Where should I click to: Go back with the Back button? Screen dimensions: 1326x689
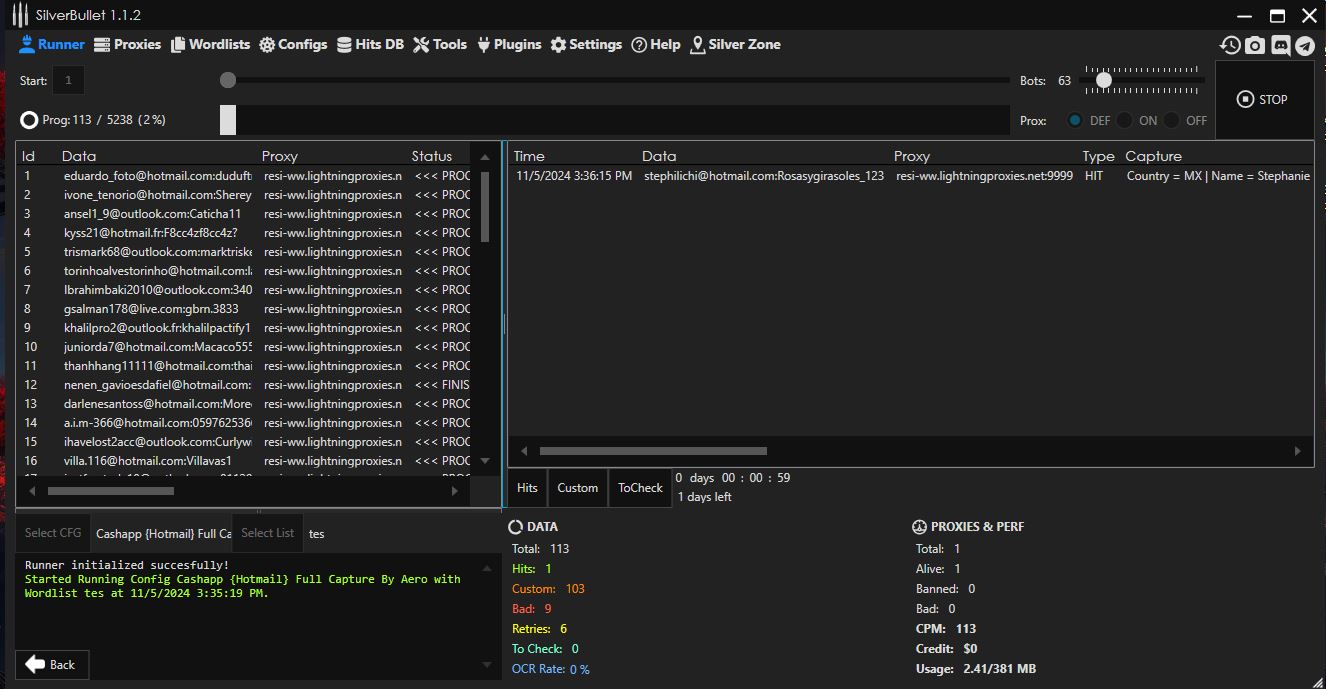51,664
